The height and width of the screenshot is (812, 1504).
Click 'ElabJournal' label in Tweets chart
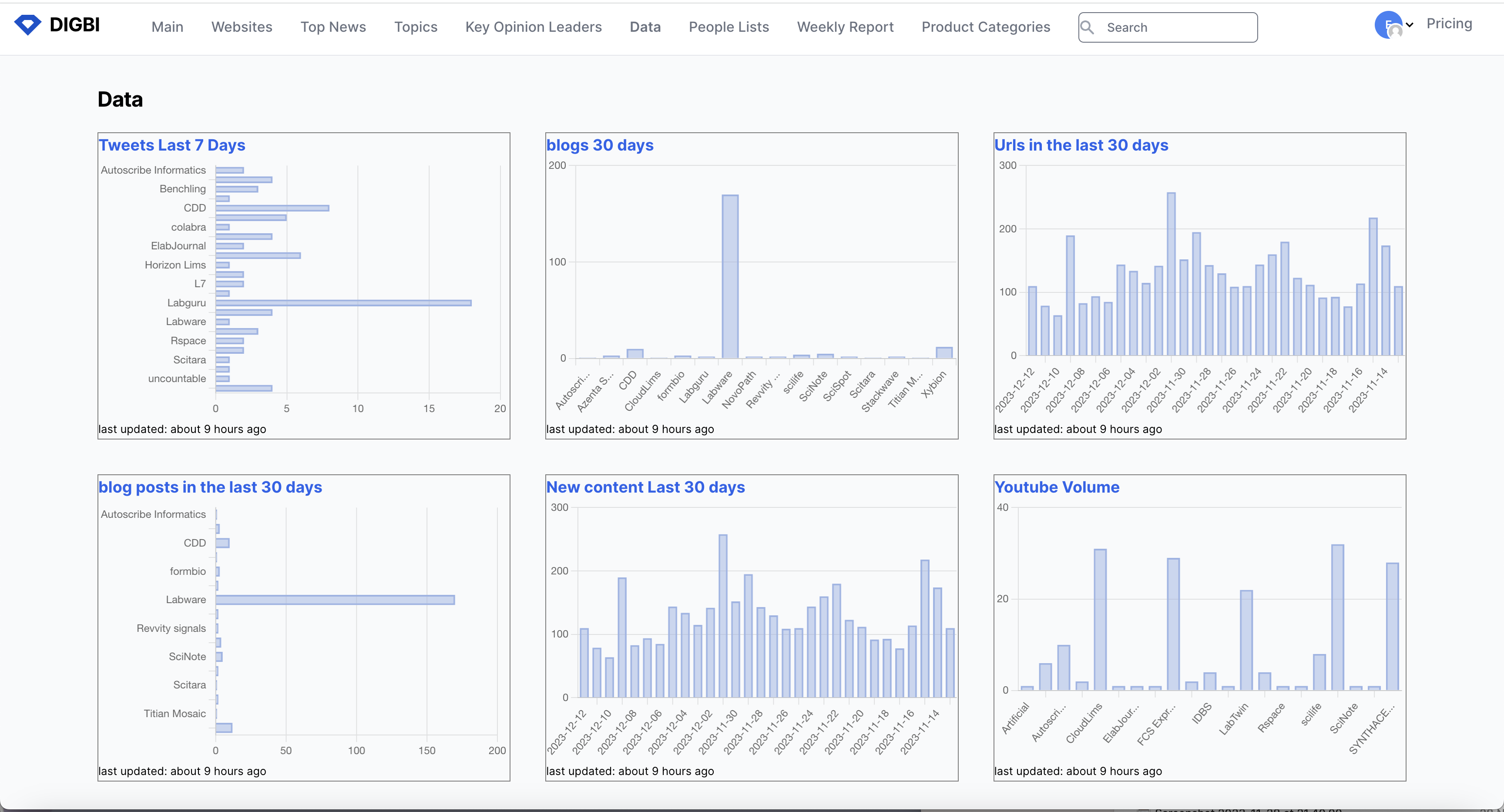(x=178, y=246)
